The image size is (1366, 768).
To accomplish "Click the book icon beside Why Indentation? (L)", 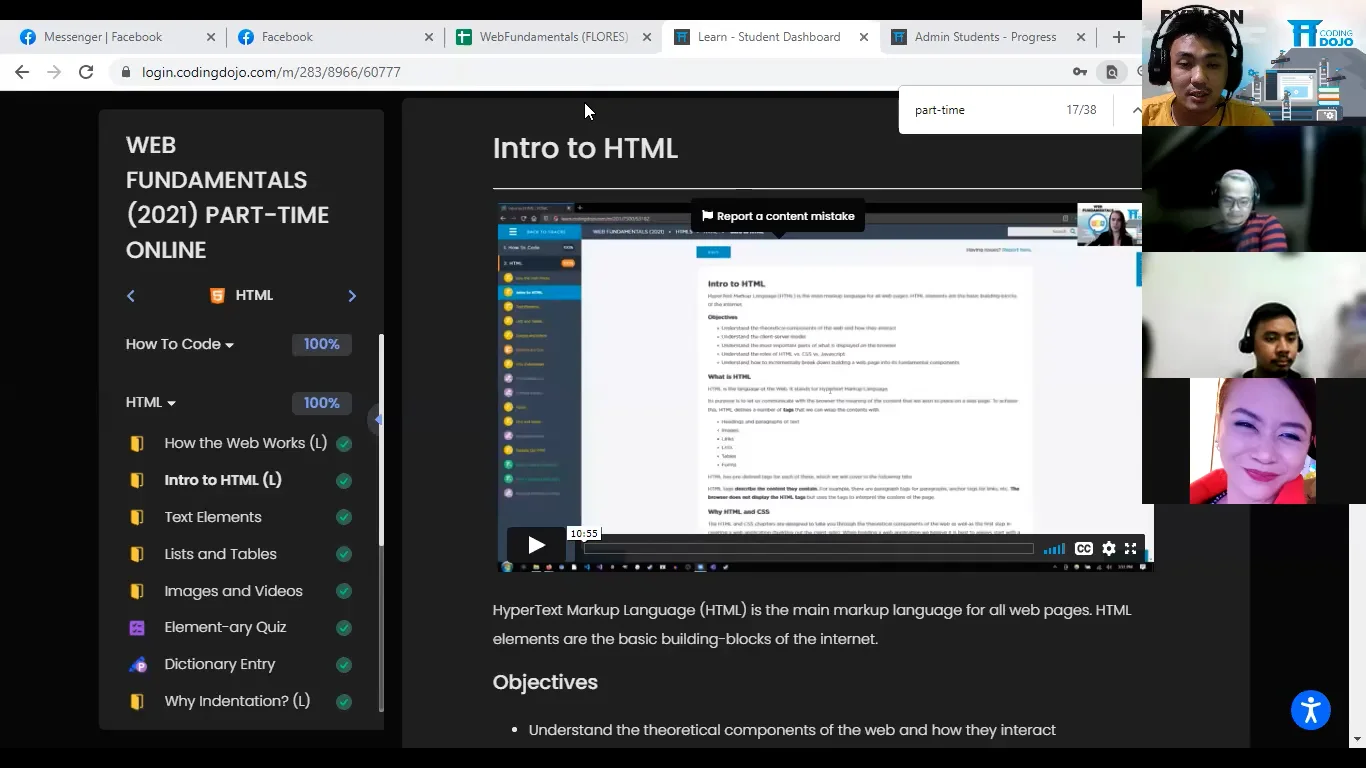I will pos(137,702).
